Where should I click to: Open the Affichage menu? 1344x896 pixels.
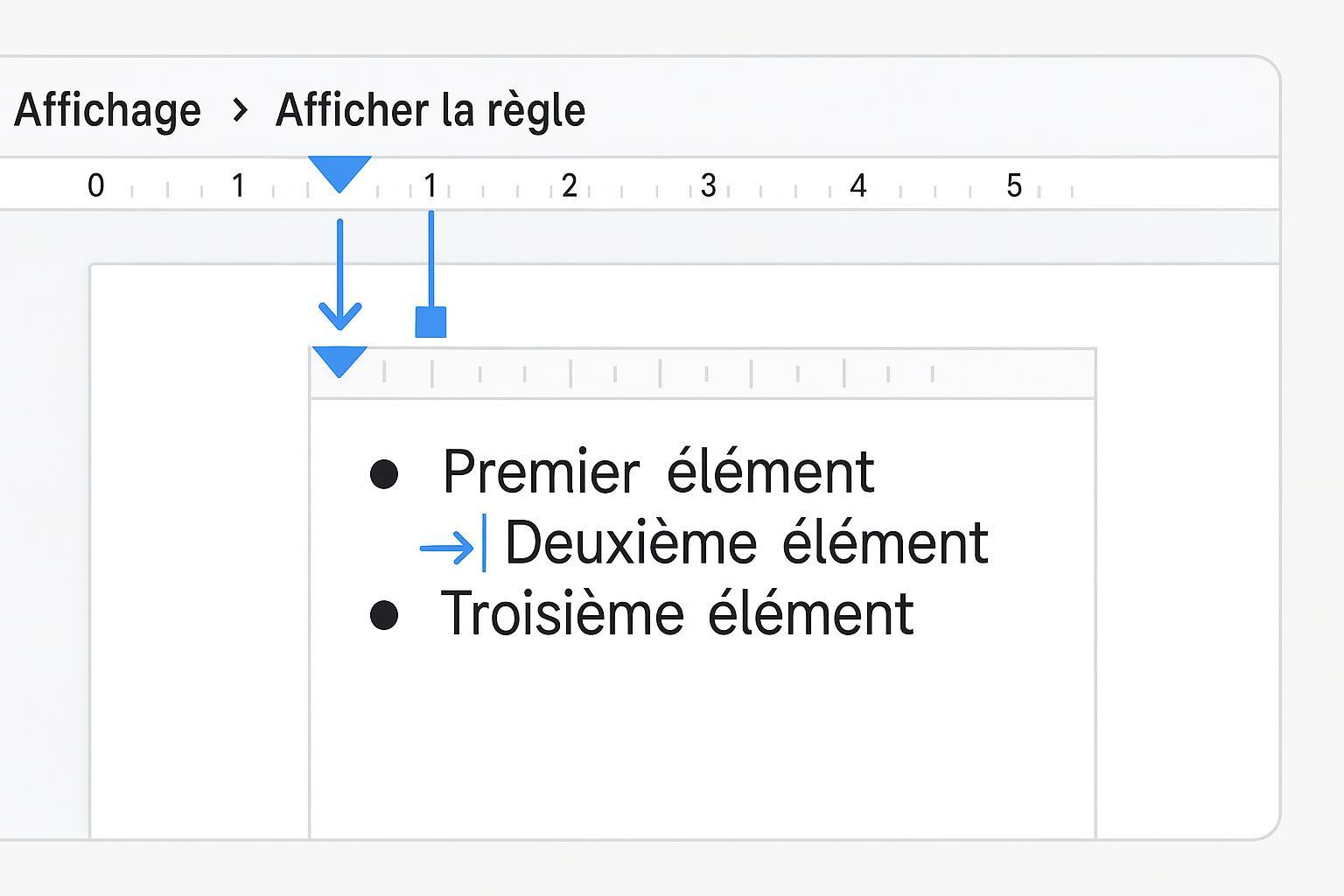point(108,110)
